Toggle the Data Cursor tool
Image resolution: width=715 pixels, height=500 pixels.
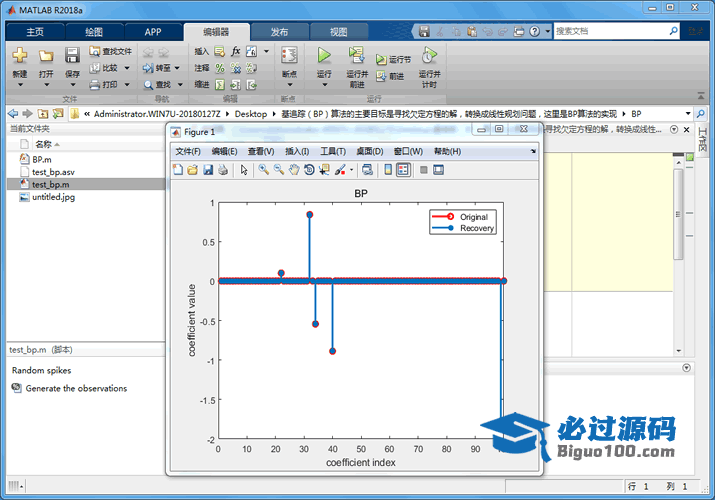324,170
